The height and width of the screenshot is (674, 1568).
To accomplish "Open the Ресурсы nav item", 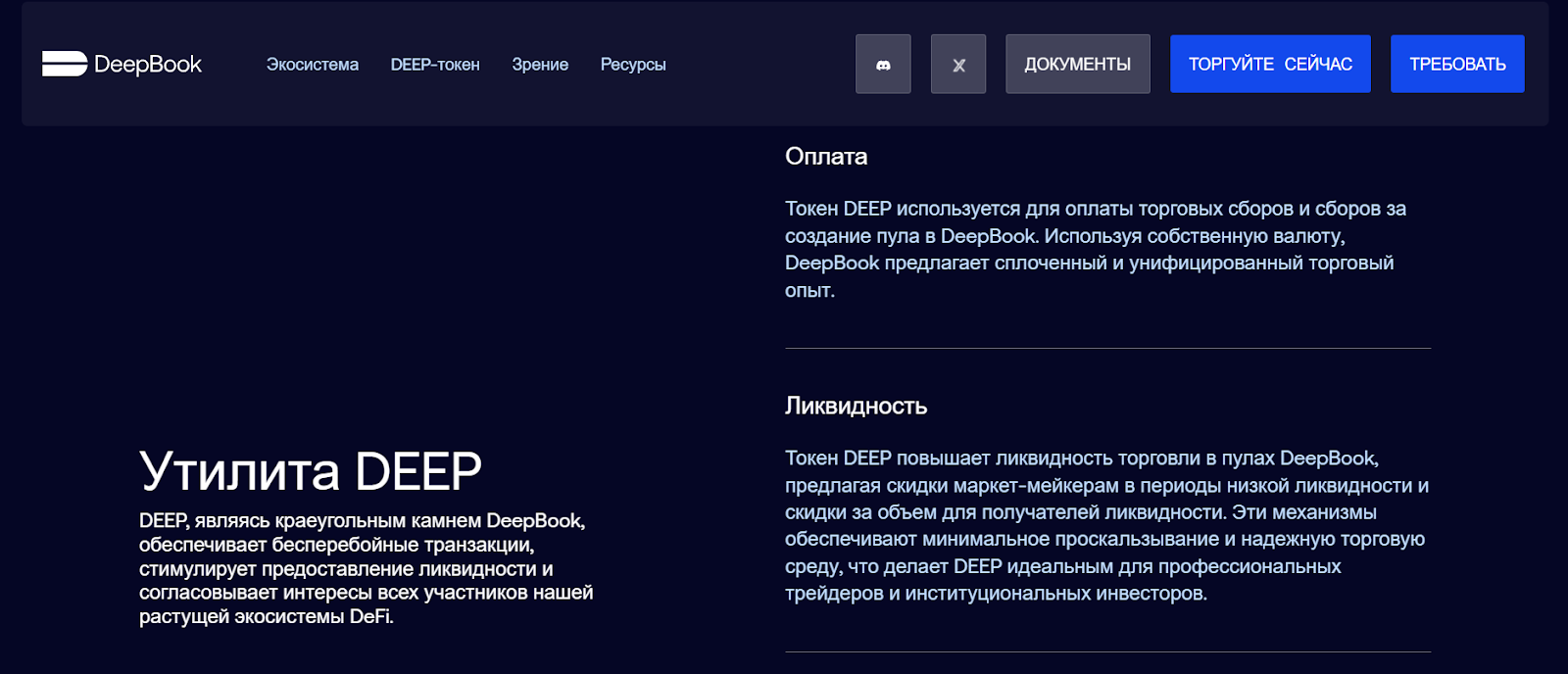I will coord(633,65).
